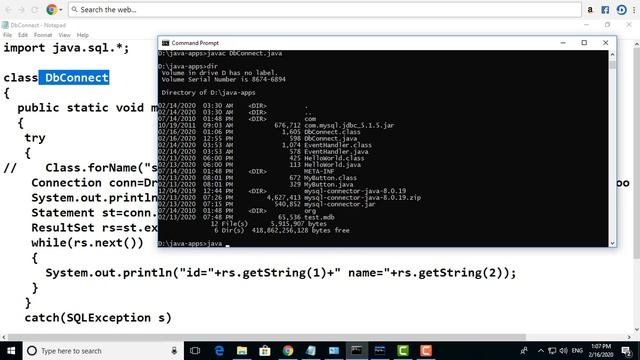Click the blue circular extension icon
Viewport: 640px width, 360px height.
tap(621, 9)
